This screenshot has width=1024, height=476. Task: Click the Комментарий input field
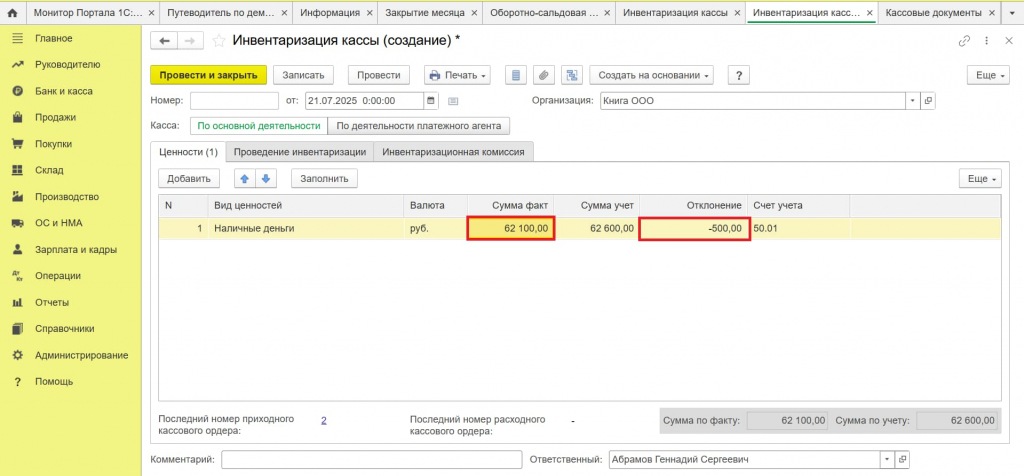[372, 460]
